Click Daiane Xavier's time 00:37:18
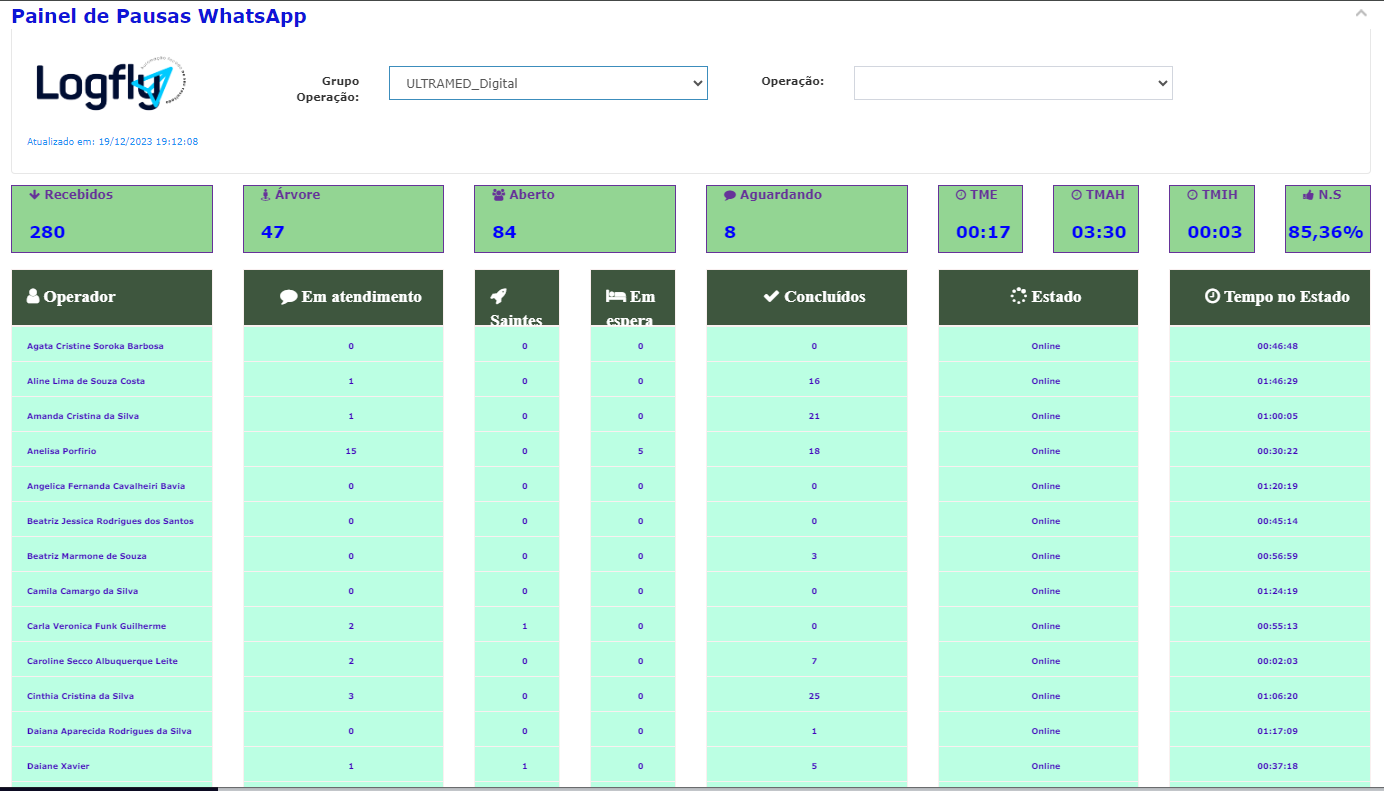The image size is (1384, 791). pos(1278,766)
